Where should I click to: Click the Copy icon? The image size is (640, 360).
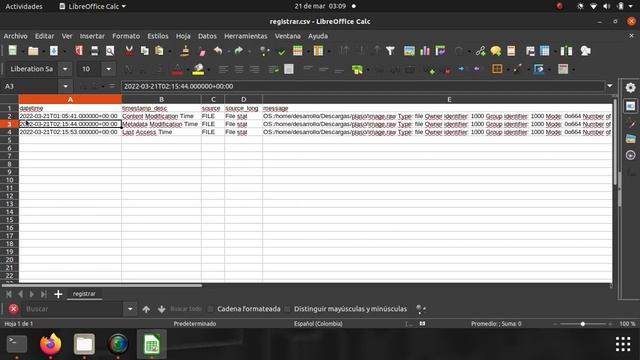tap(144, 51)
